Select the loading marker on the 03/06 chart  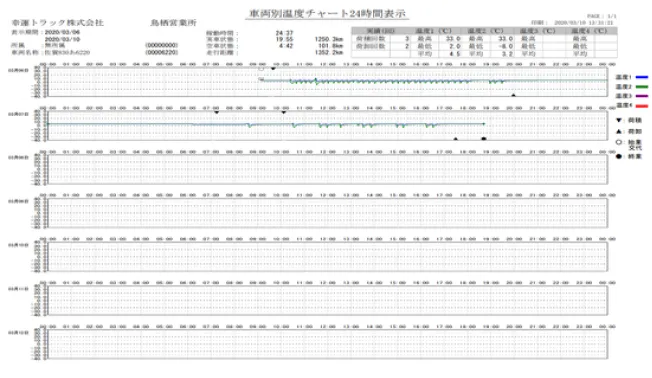[273, 69]
